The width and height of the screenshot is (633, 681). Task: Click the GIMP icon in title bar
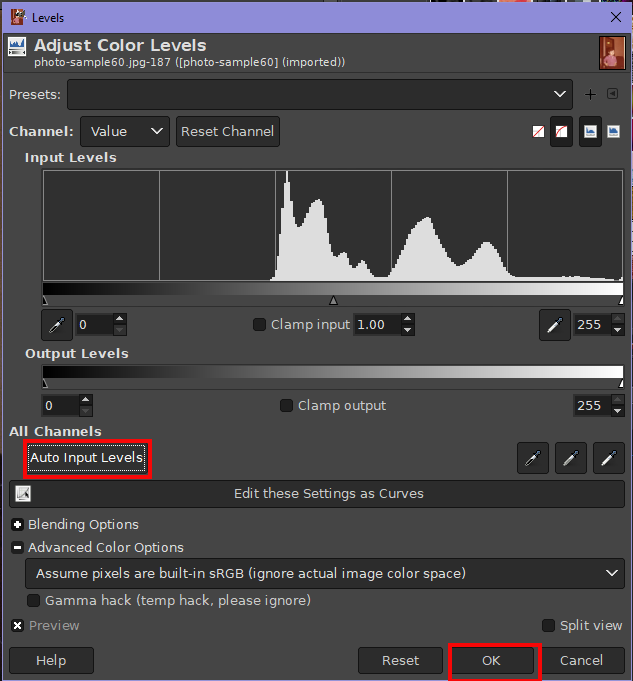point(18,17)
